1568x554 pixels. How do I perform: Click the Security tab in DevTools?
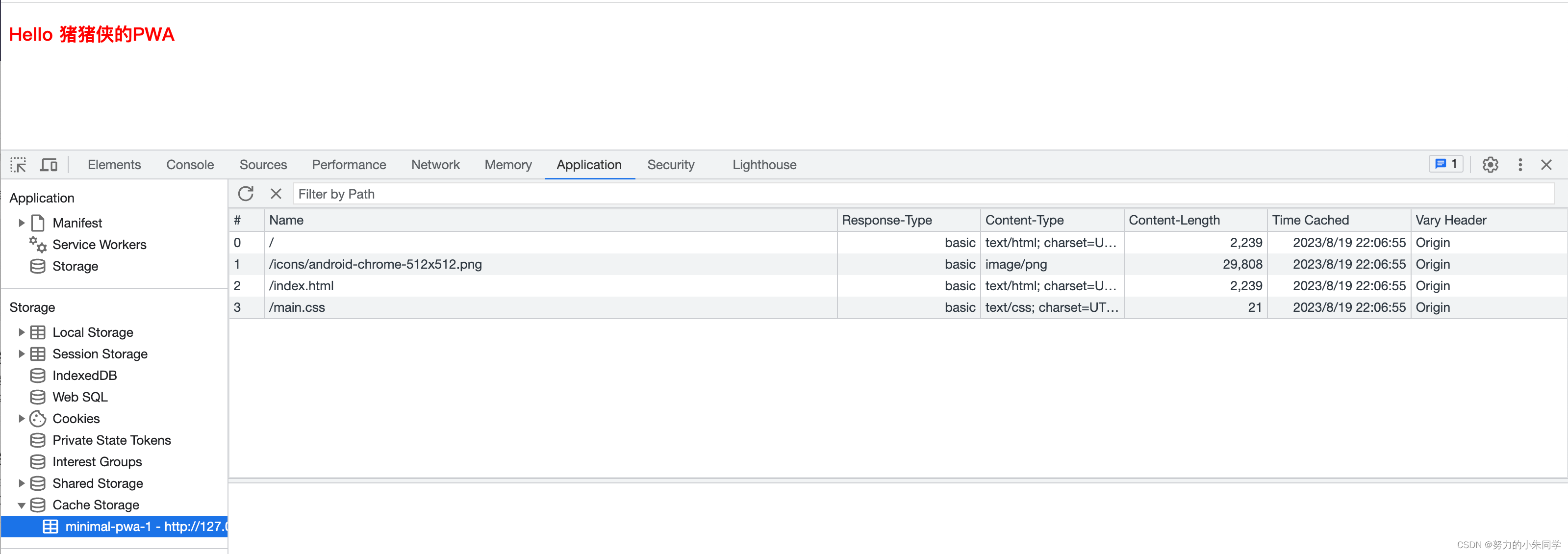pos(671,164)
